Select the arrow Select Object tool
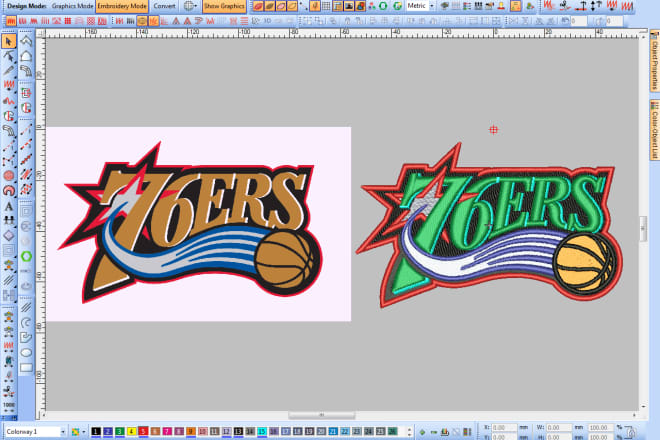660x440 pixels. [x=8, y=41]
